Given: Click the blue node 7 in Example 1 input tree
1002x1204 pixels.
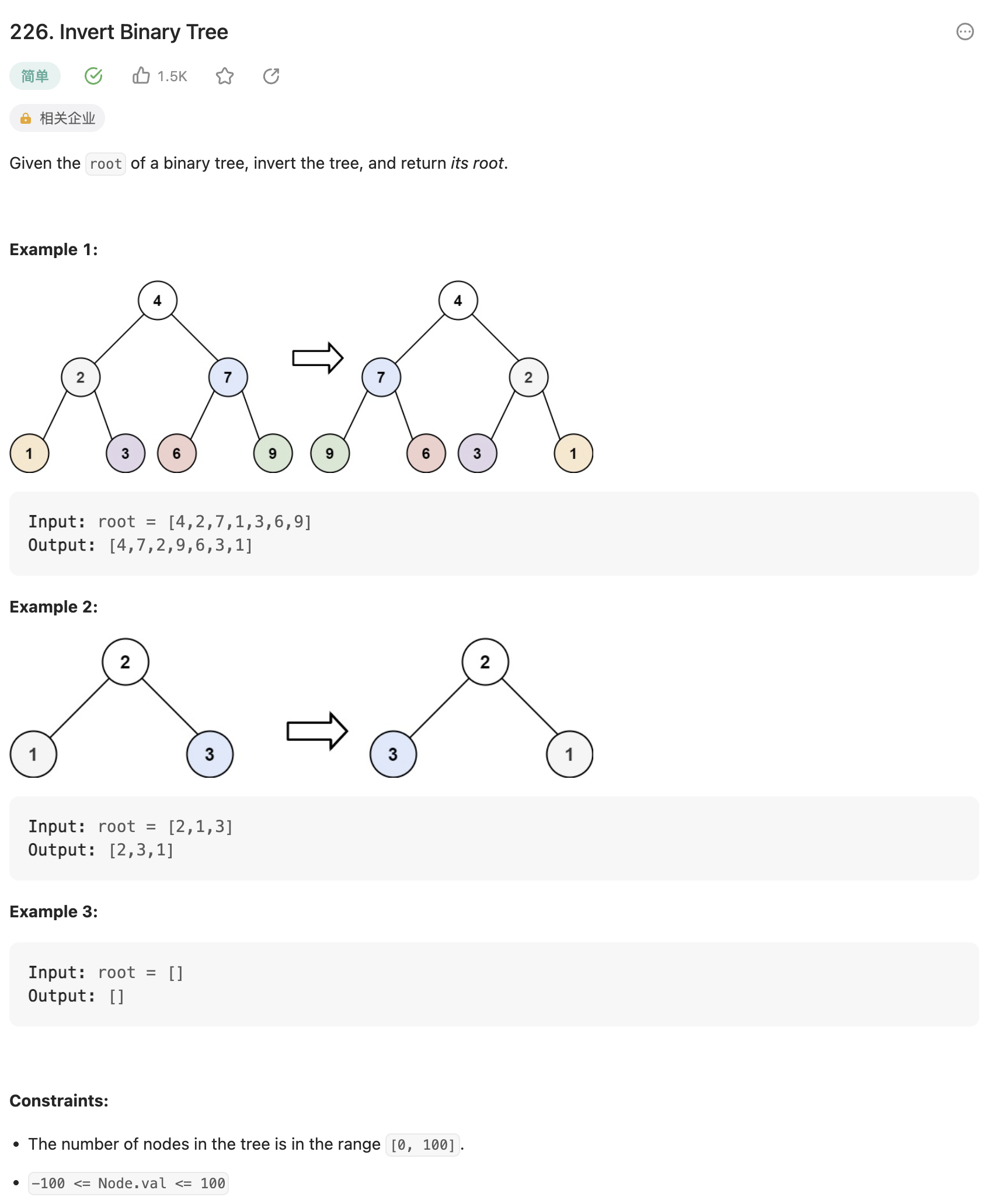Looking at the screenshot, I should 228,377.
